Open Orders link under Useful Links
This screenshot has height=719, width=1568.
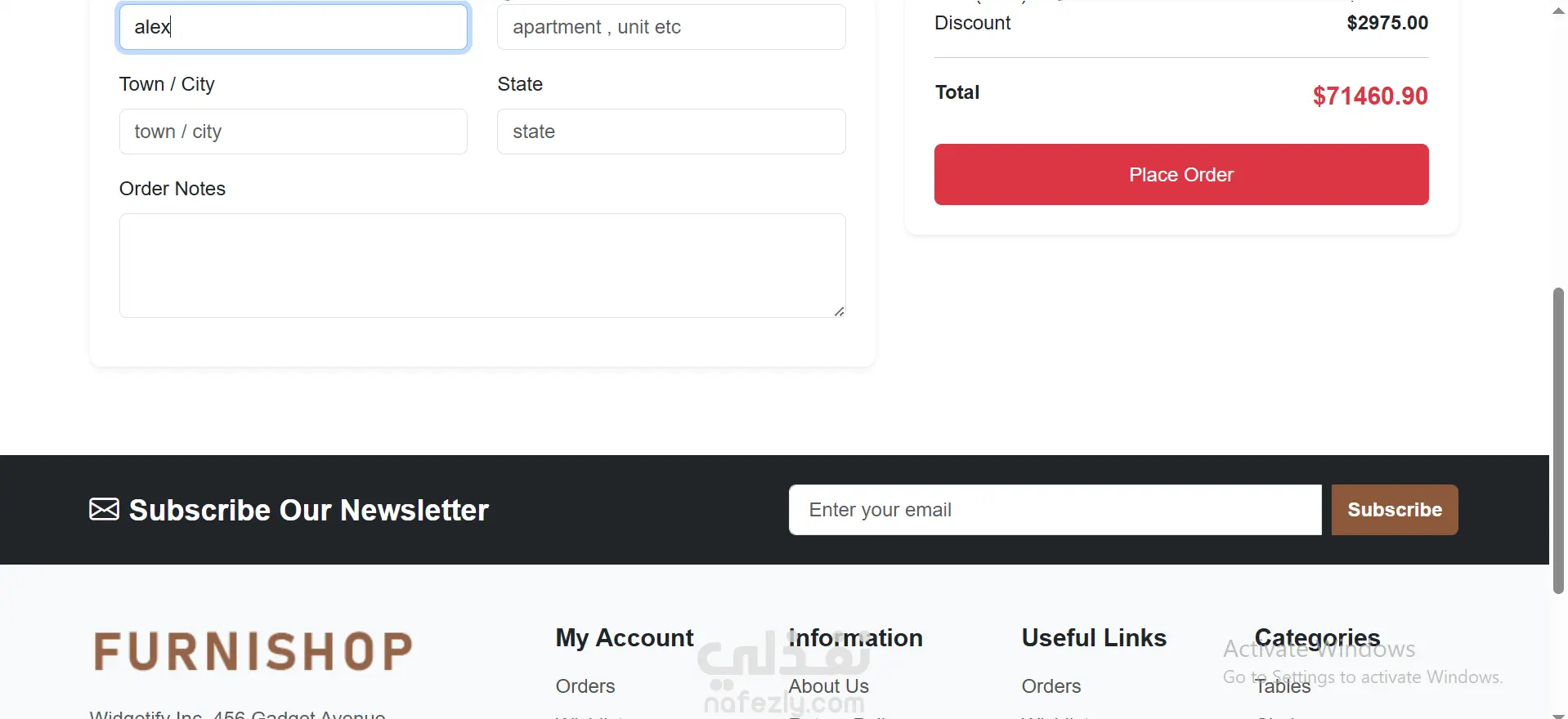(x=1051, y=686)
